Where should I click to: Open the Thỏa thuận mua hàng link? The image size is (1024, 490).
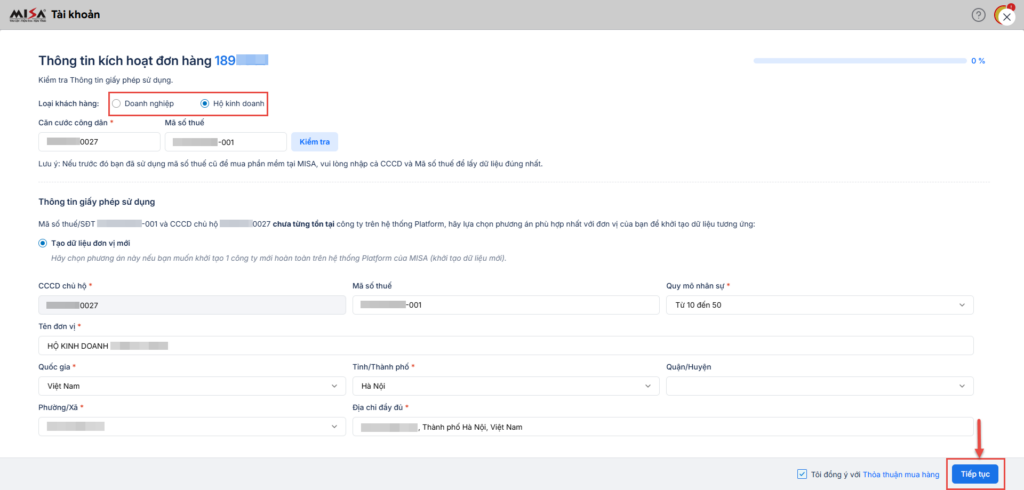[x=901, y=474]
